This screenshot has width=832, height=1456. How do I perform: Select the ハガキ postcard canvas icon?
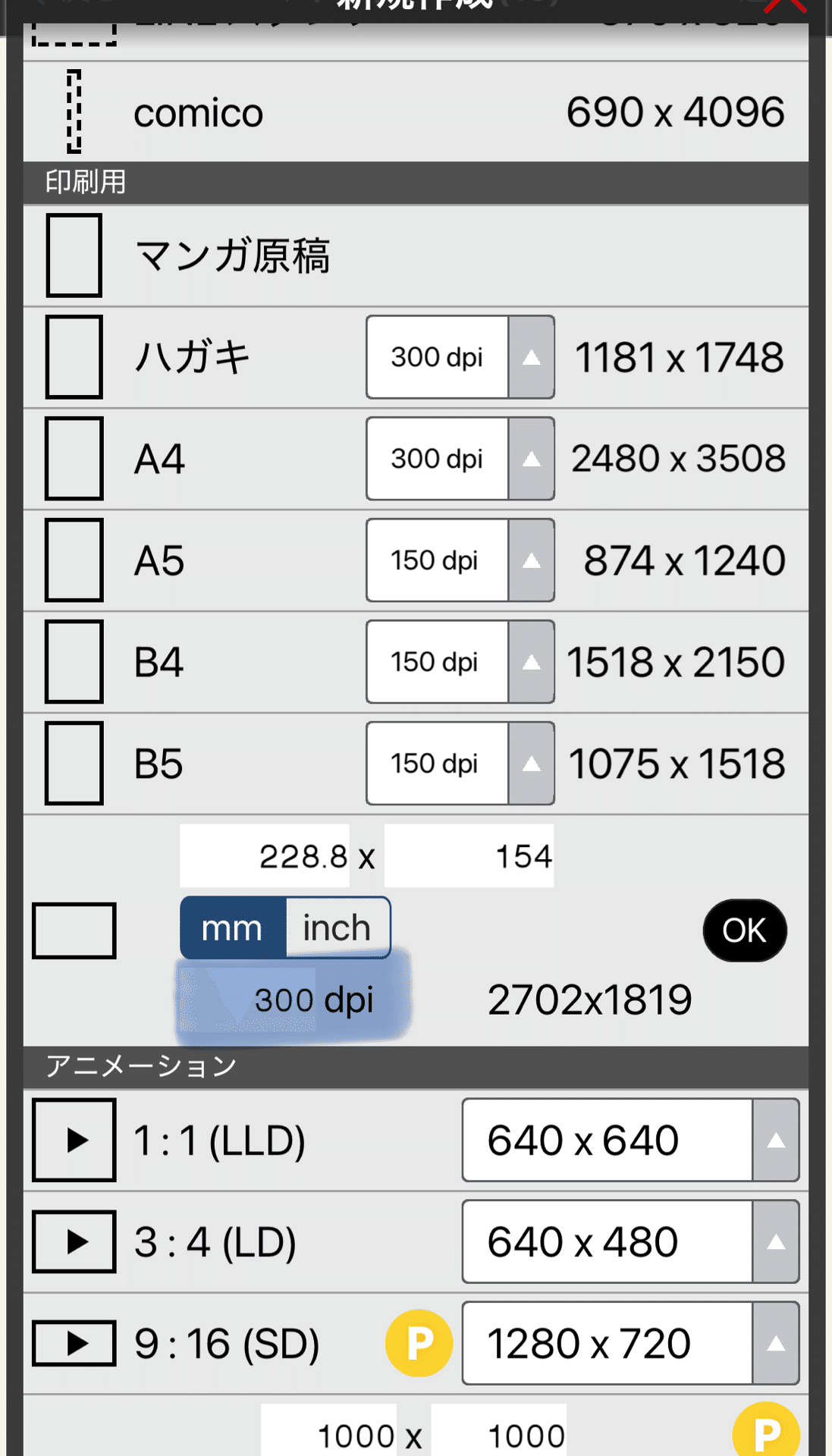pyautogui.click(x=74, y=357)
